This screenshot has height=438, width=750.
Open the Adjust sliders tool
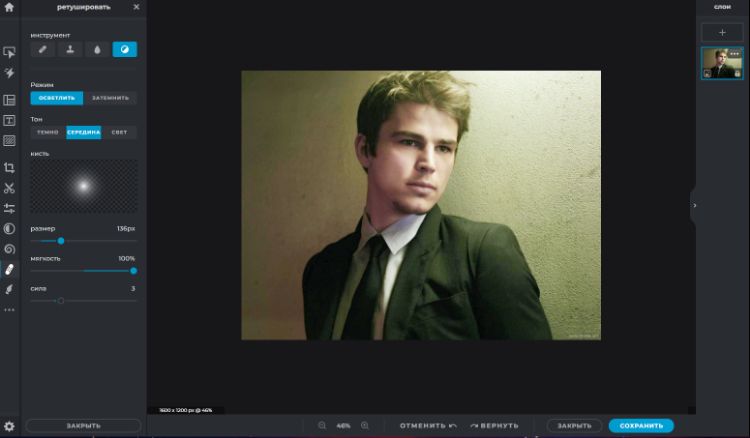click(9, 208)
